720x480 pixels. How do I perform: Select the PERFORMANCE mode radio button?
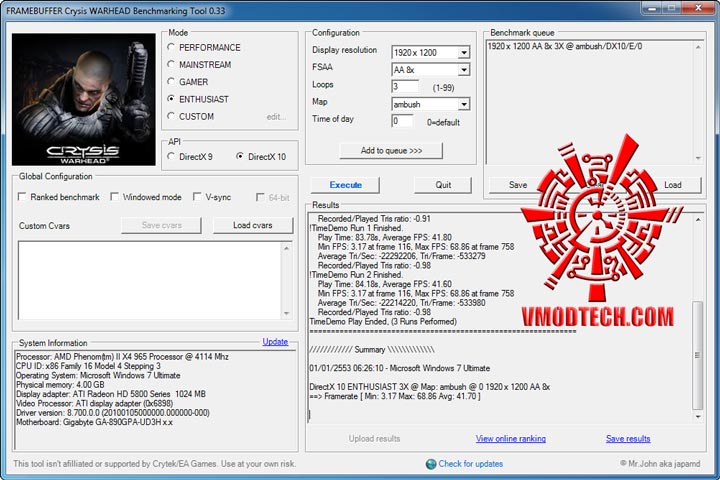pyautogui.click(x=171, y=47)
